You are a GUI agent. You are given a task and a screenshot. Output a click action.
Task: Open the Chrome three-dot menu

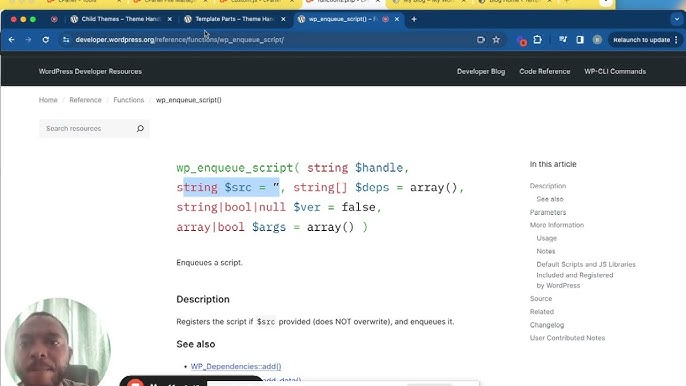pos(676,40)
